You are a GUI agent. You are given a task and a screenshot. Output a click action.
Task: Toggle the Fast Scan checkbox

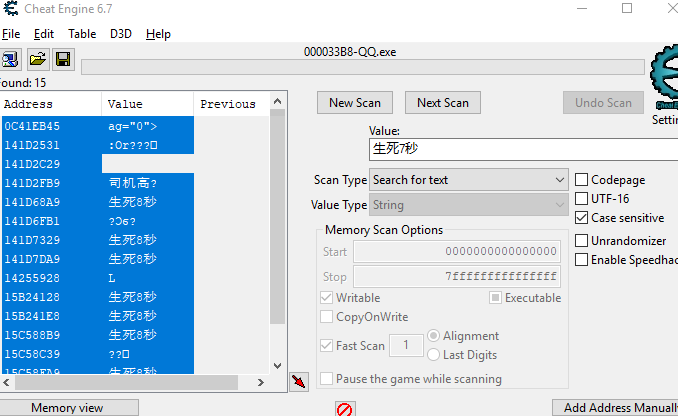326,346
